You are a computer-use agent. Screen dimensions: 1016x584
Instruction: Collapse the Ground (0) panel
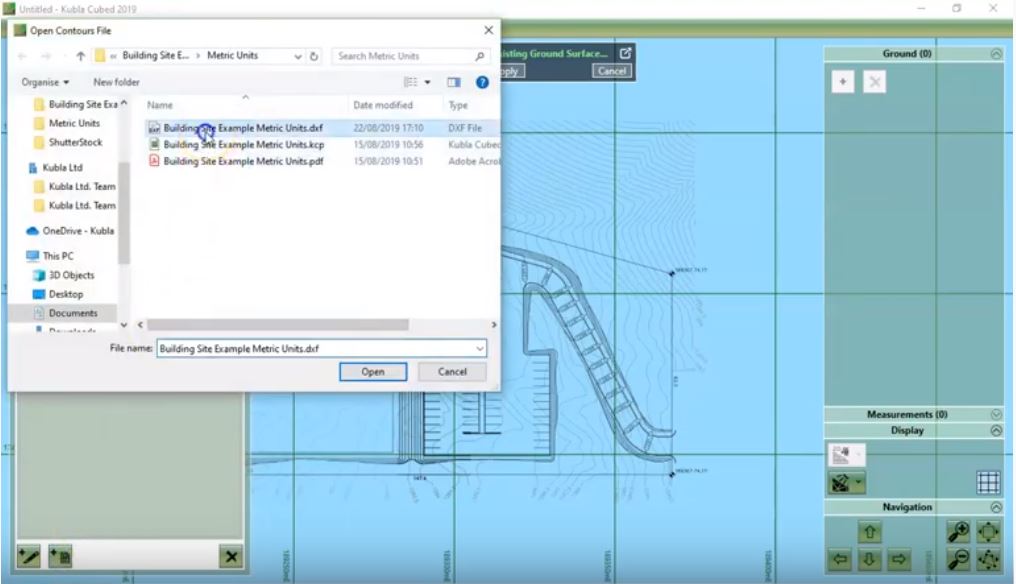coord(996,54)
